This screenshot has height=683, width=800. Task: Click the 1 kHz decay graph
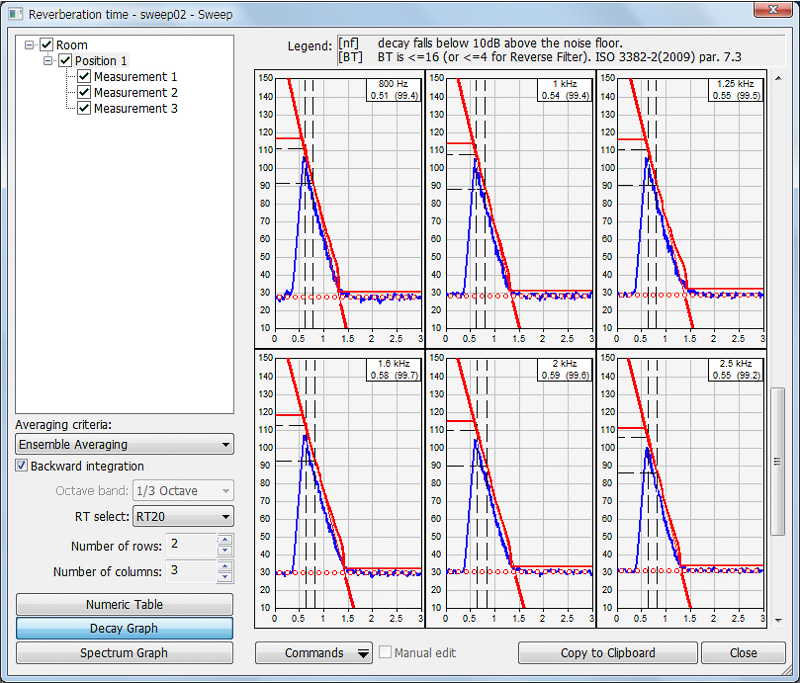tap(510, 209)
